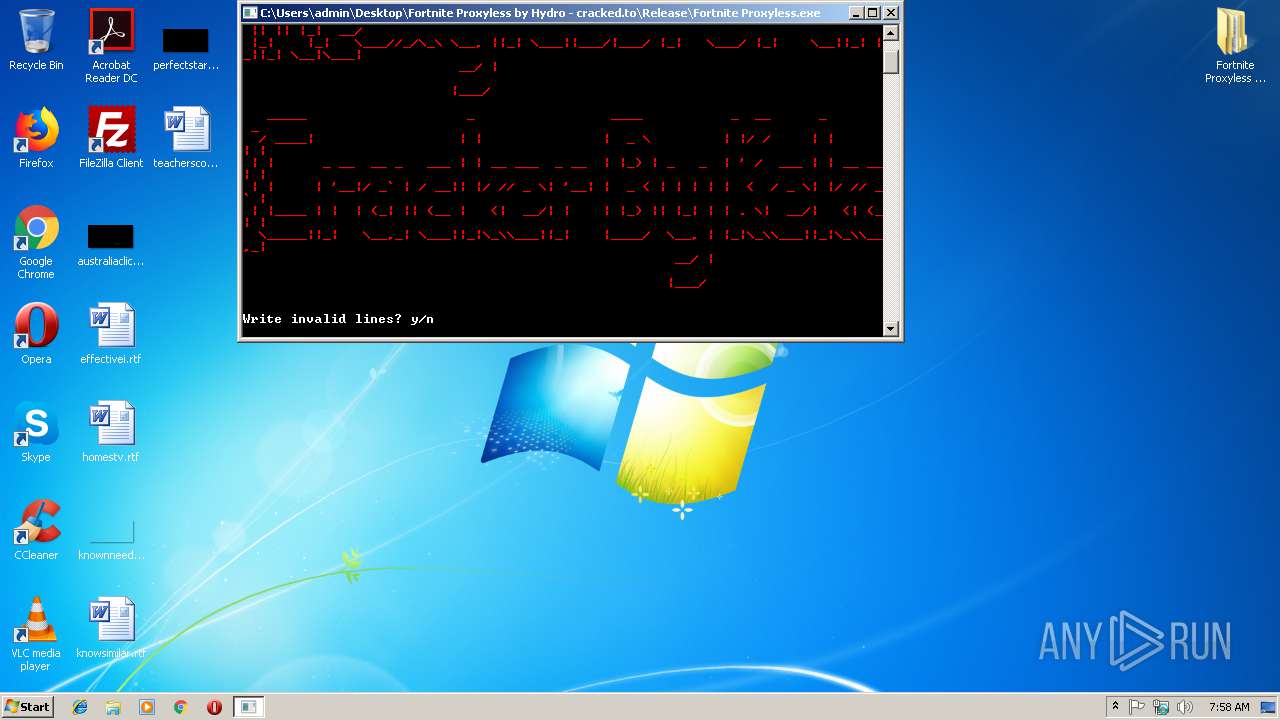Open clock showing 7:58 AM

1229,707
